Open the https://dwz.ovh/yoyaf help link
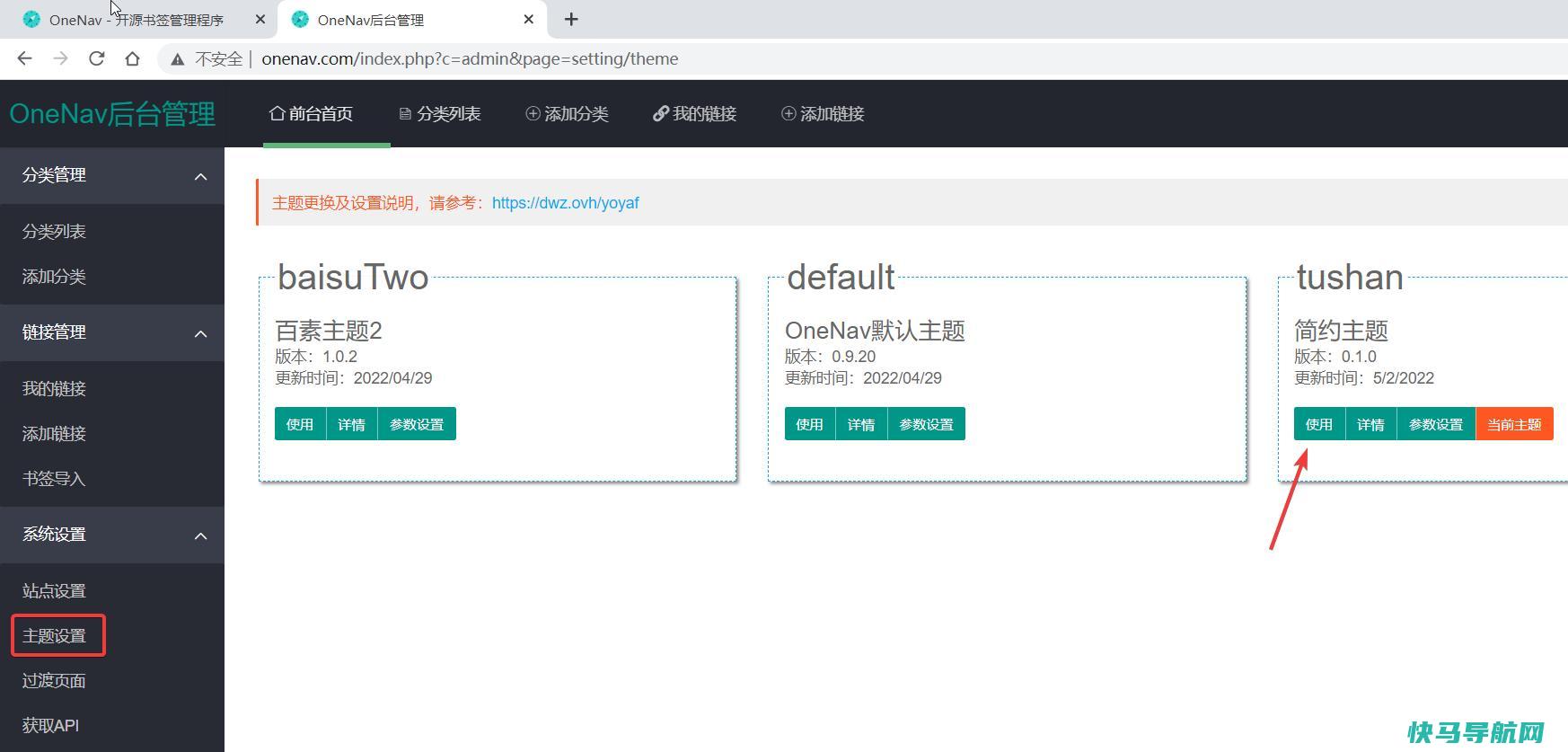 coord(566,203)
